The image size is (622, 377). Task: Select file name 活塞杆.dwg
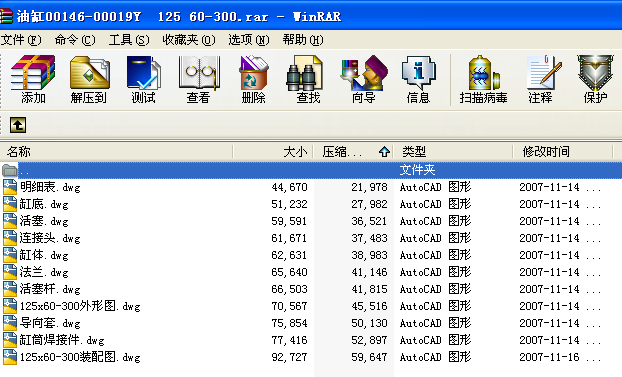pos(50,289)
